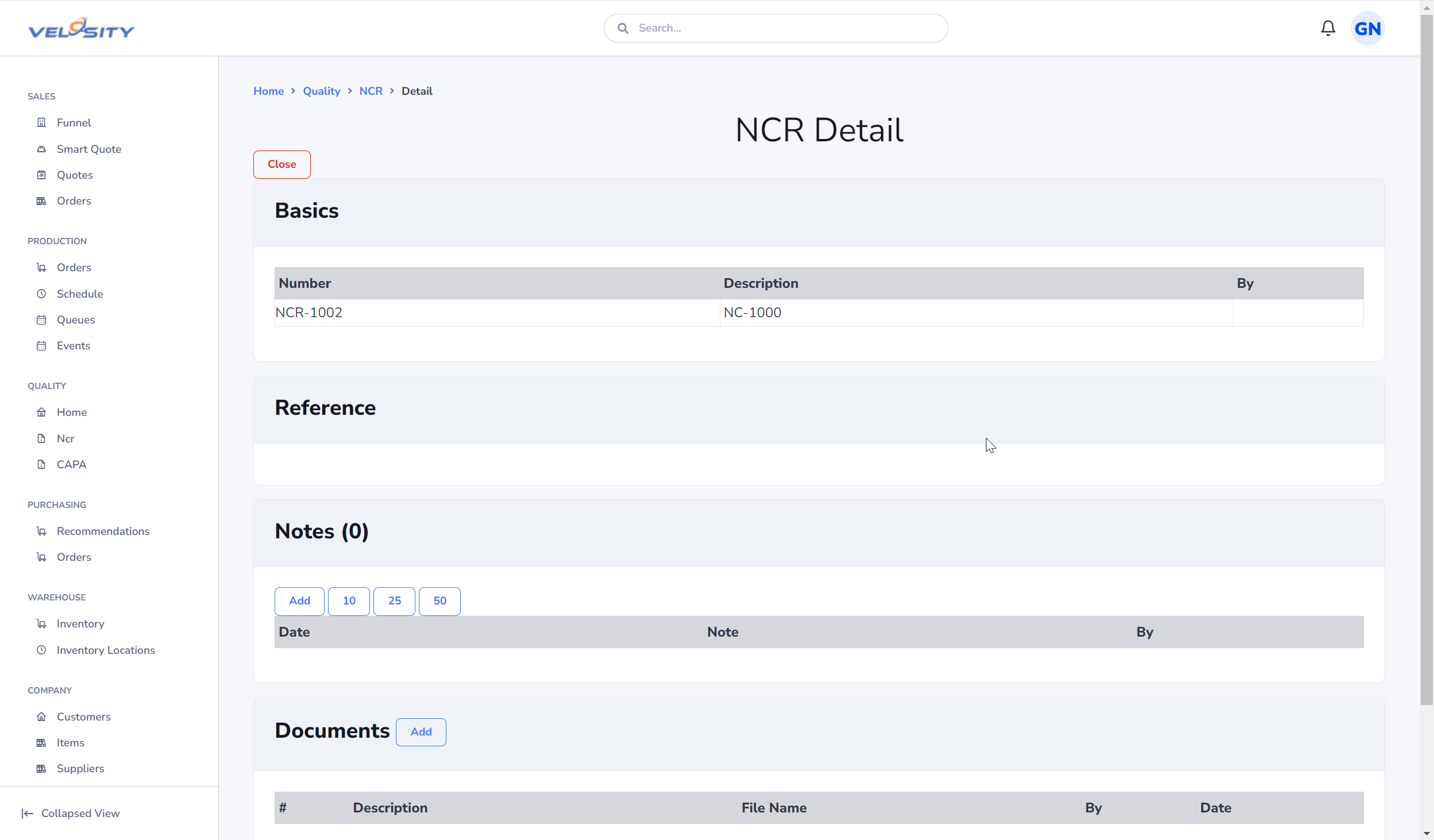Open Customers under Company
The image size is (1434, 840).
84,716
